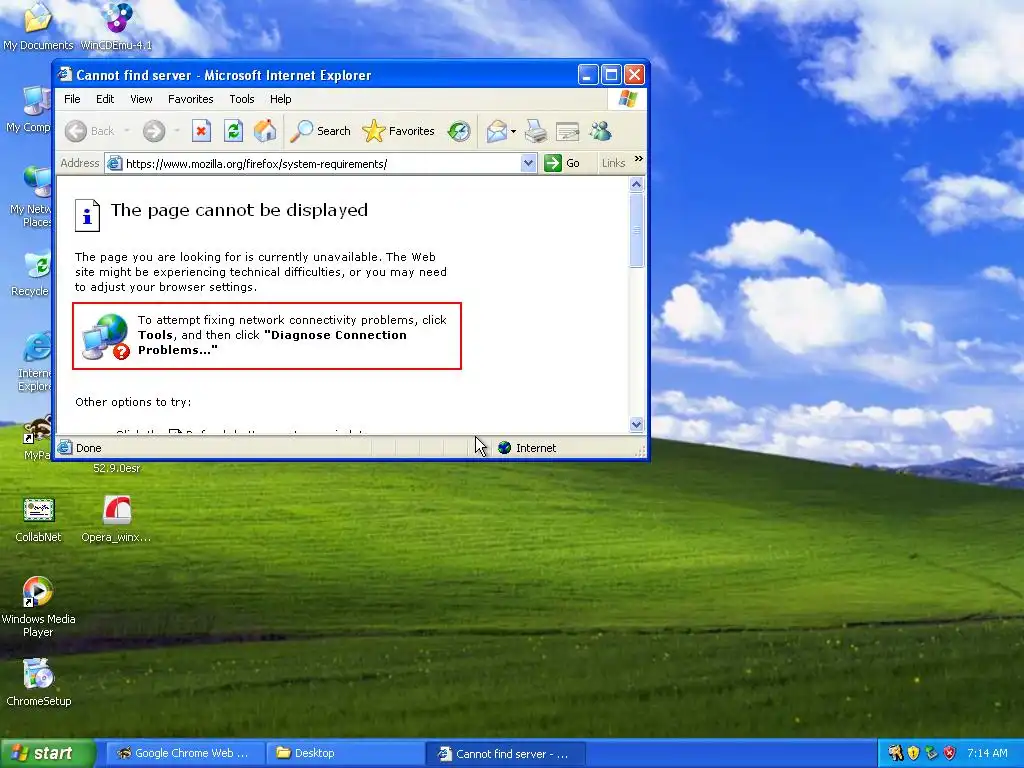Click the Forward arrow button
1024x768 pixels.
[x=154, y=131]
